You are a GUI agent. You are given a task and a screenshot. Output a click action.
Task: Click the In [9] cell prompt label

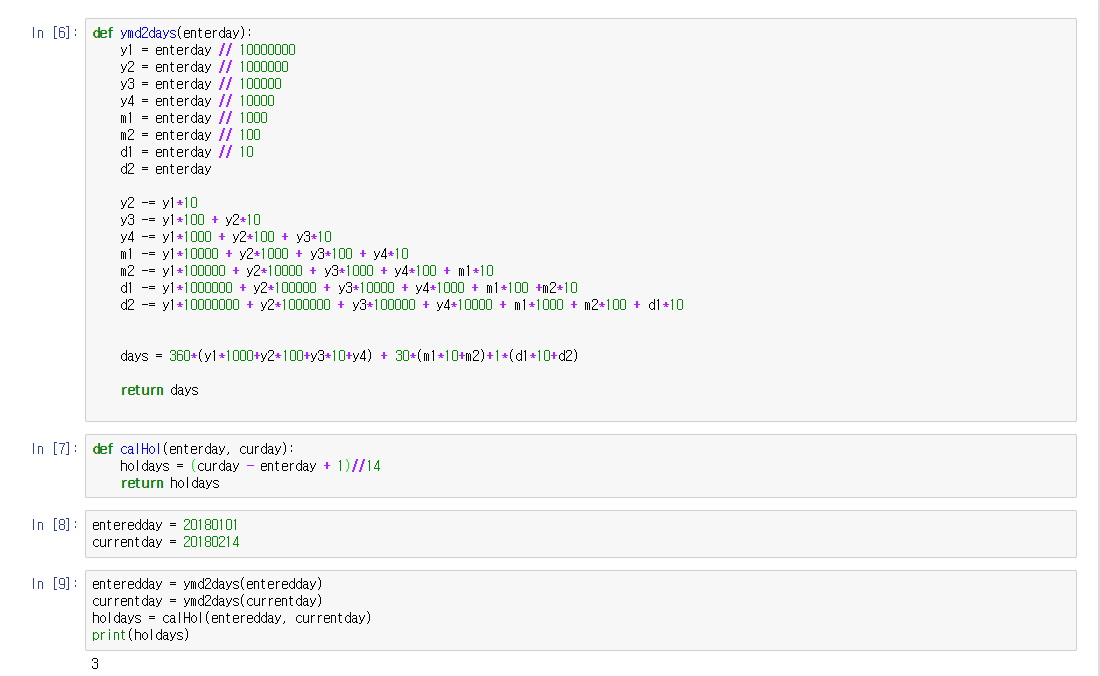coord(55,583)
